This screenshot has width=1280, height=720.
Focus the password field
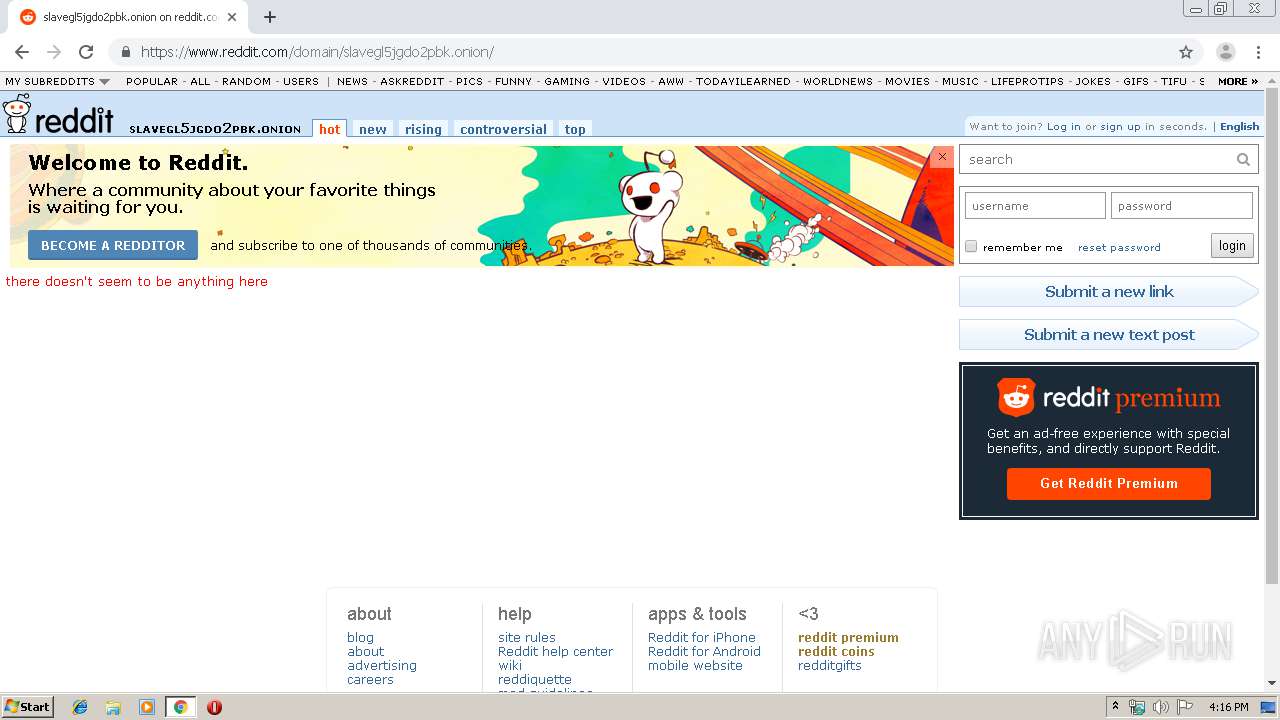(1181, 205)
